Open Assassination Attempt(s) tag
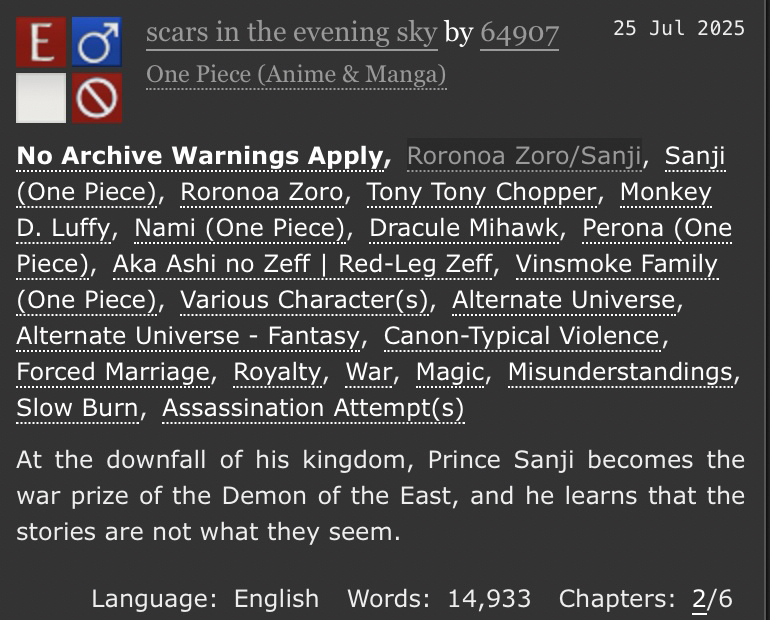The width and height of the screenshot is (770, 620). click(x=313, y=408)
